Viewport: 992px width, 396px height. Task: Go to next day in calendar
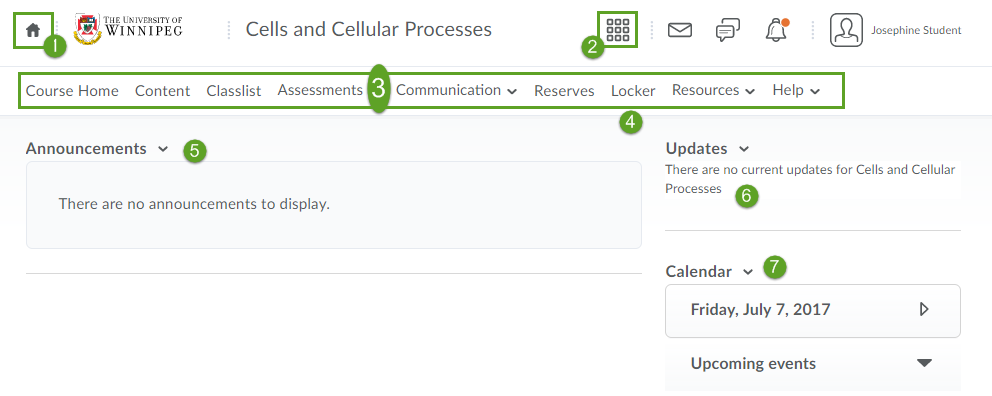pos(924,309)
